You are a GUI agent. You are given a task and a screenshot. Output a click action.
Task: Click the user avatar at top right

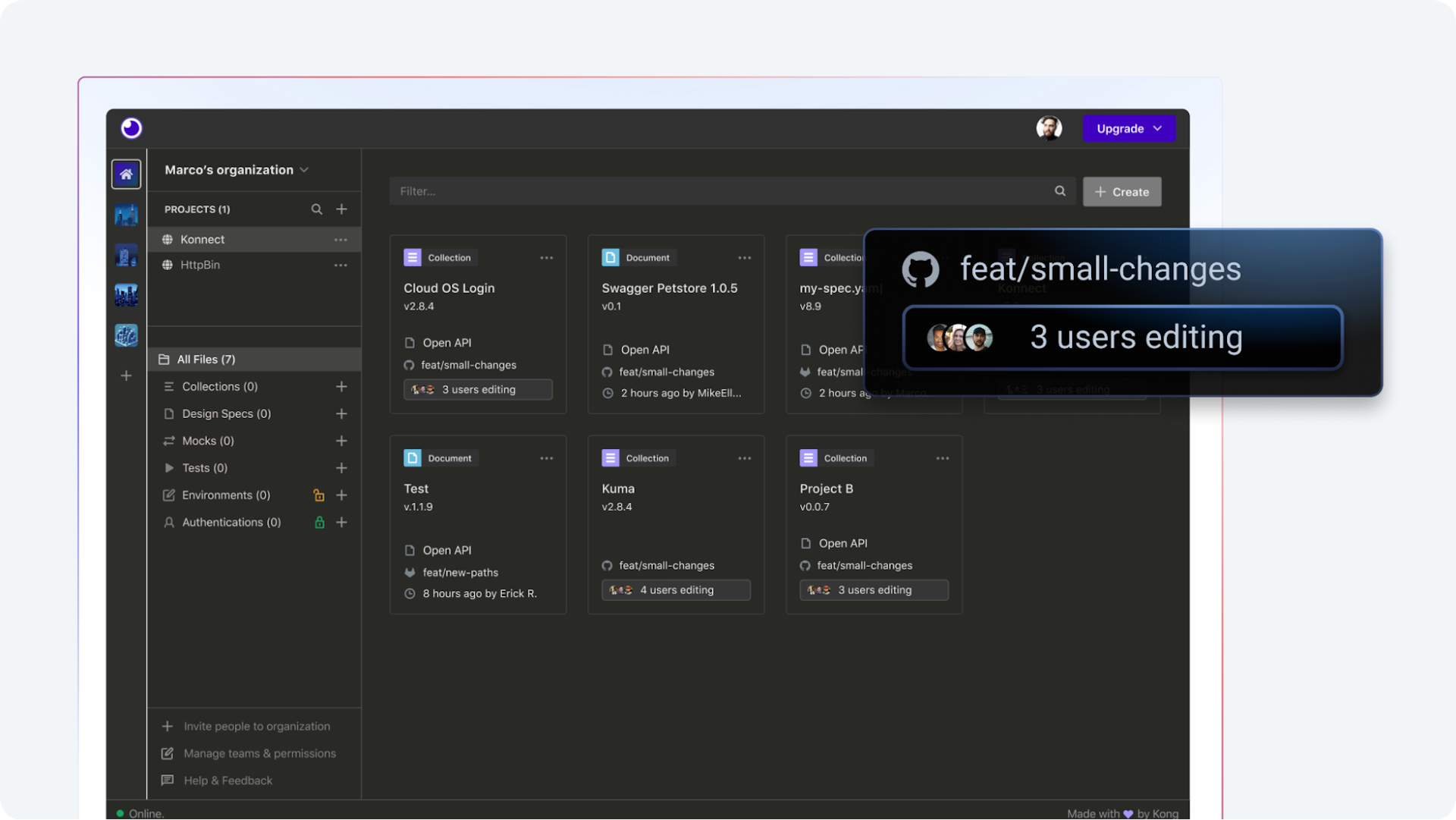click(1049, 128)
